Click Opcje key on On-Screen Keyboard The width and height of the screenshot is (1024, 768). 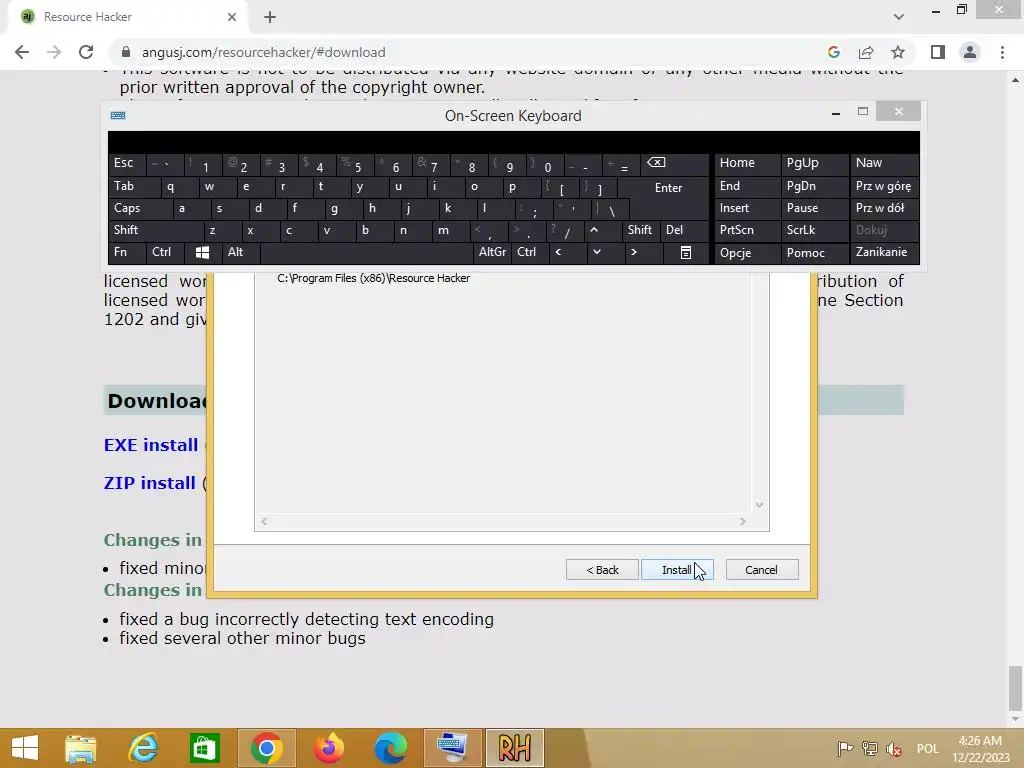click(x=748, y=253)
